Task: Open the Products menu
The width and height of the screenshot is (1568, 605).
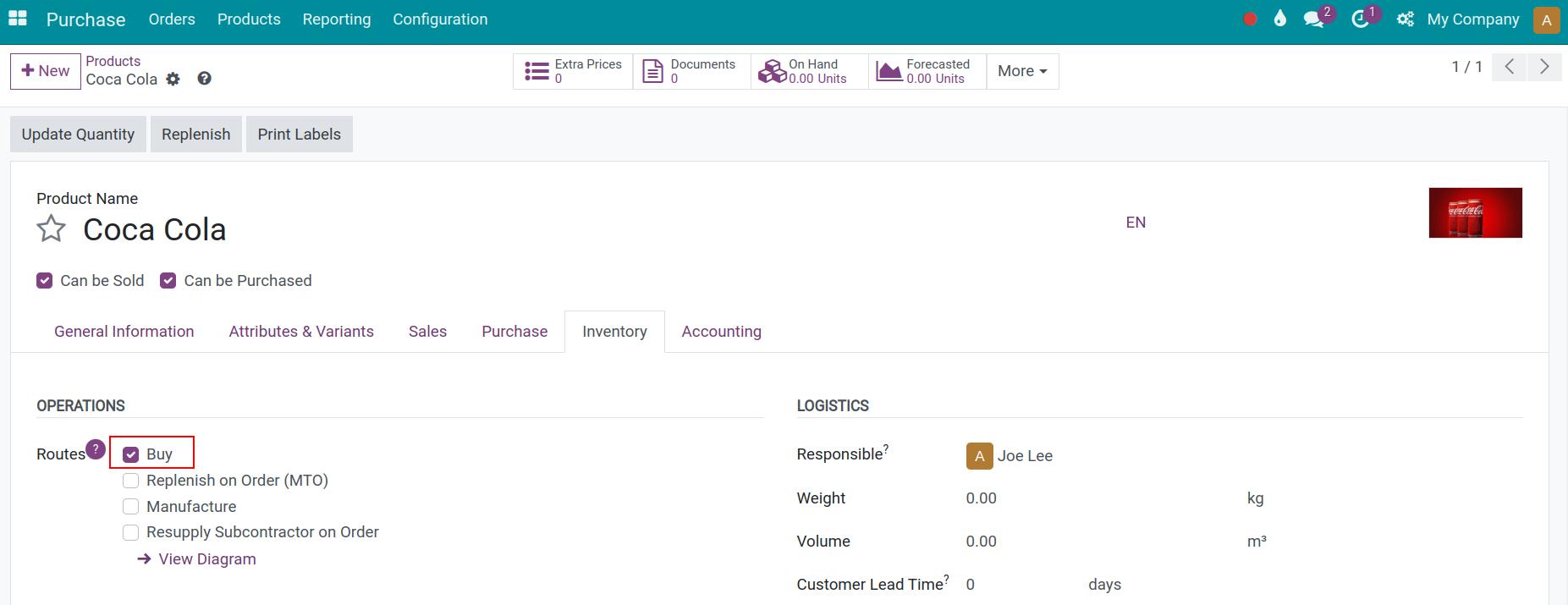Action: [x=249, y=19]
